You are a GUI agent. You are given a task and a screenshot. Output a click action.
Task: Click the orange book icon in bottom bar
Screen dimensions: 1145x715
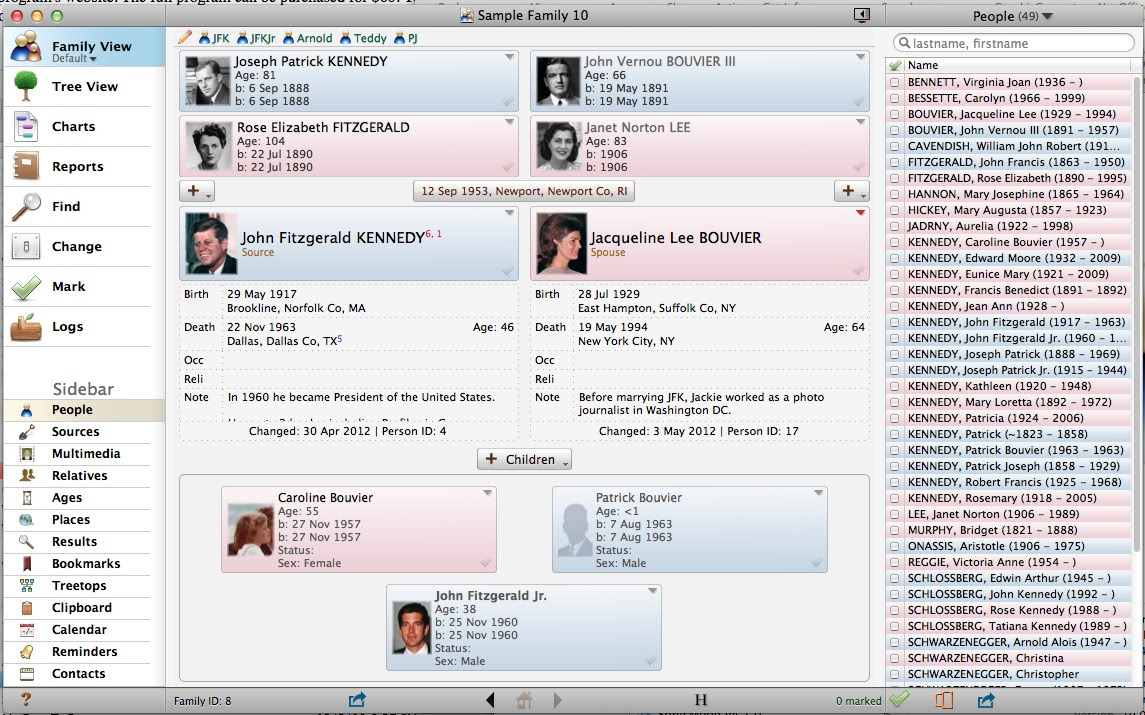click(943, 700)
